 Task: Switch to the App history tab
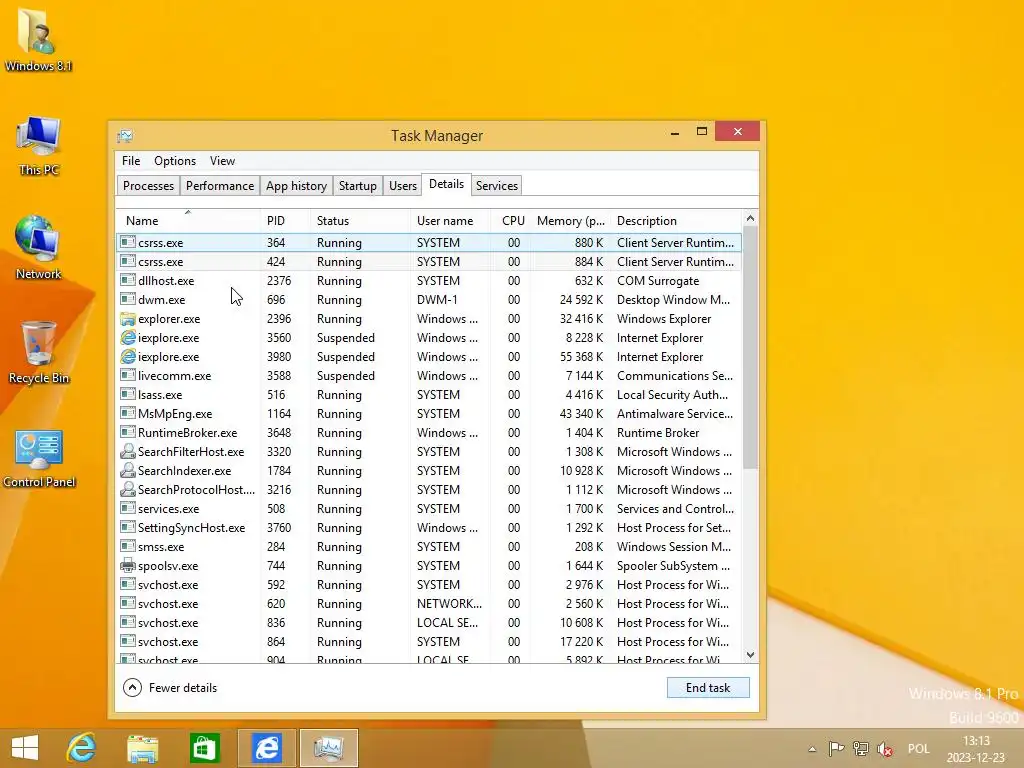click(296, 185)
